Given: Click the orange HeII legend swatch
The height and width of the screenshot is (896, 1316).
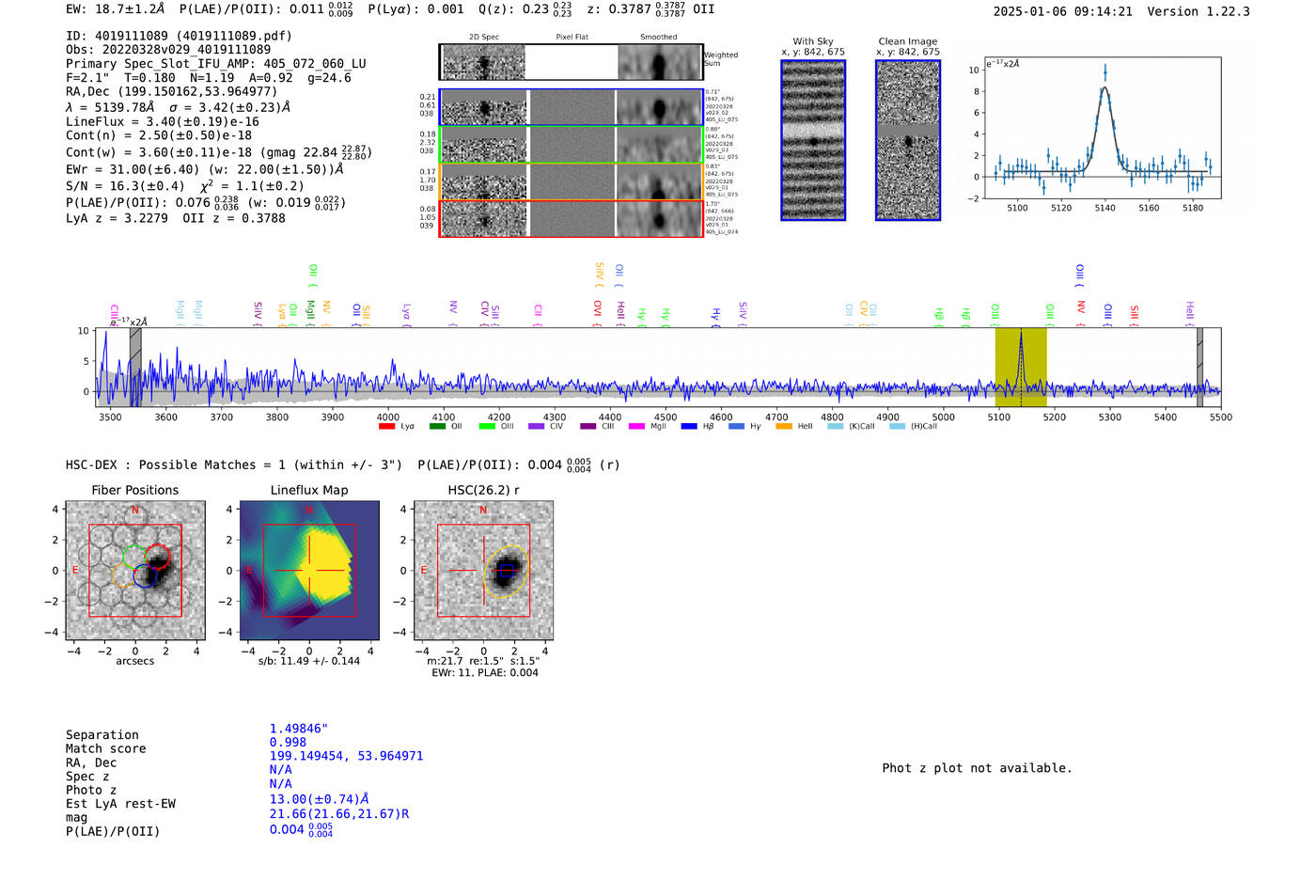Looking at the screenshot, I should 784,427.
